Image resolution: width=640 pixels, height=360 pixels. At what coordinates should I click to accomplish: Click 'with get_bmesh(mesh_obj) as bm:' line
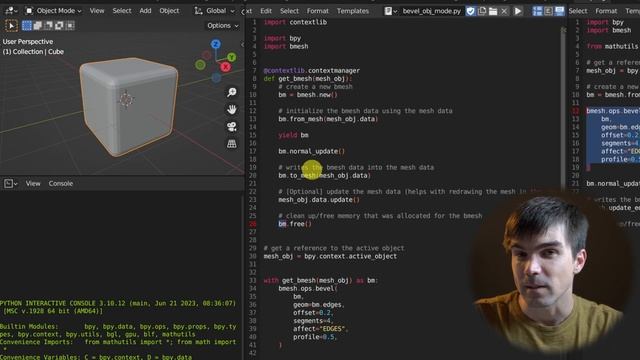(x=320, y=280)
